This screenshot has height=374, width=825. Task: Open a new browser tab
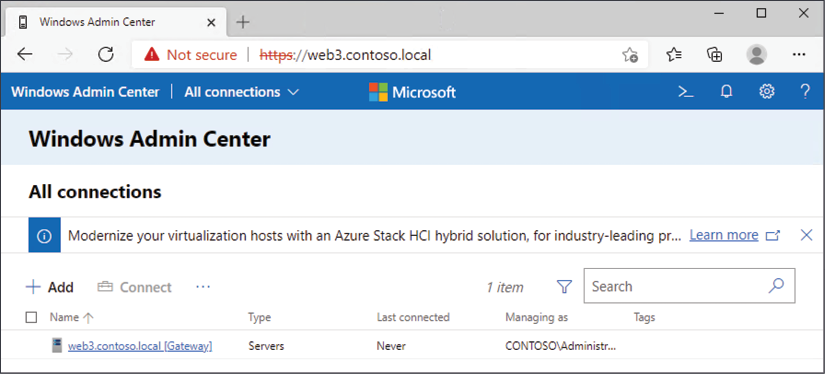pos(243,22)
